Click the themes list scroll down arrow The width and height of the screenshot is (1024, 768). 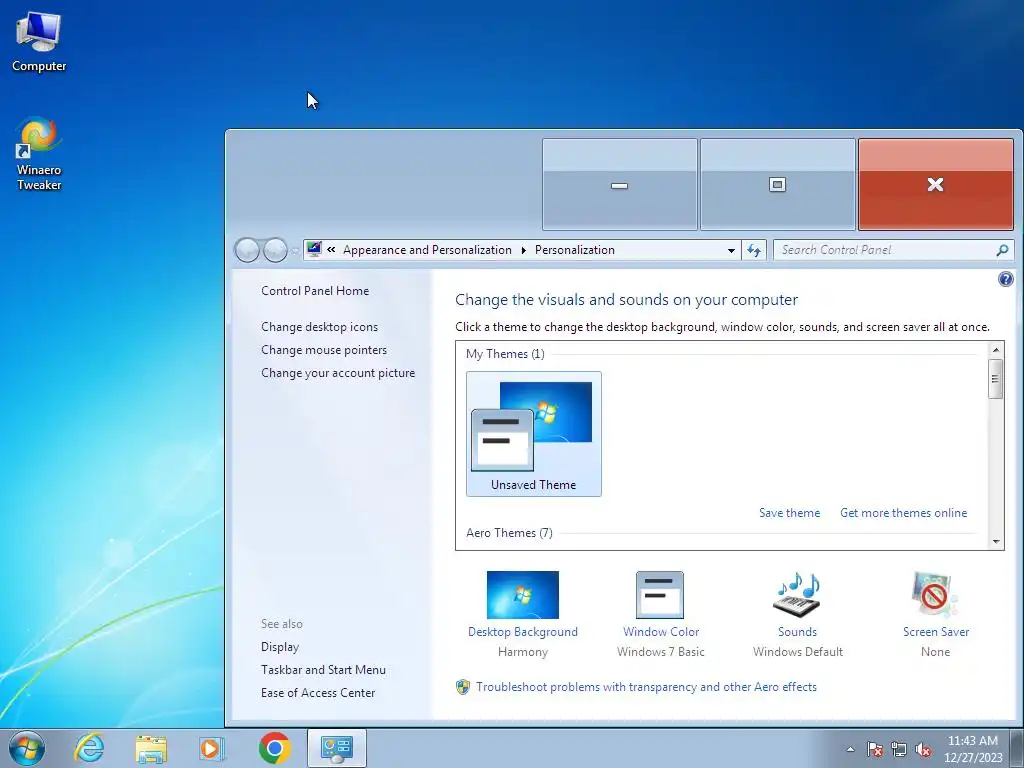[x=996, y=541]
